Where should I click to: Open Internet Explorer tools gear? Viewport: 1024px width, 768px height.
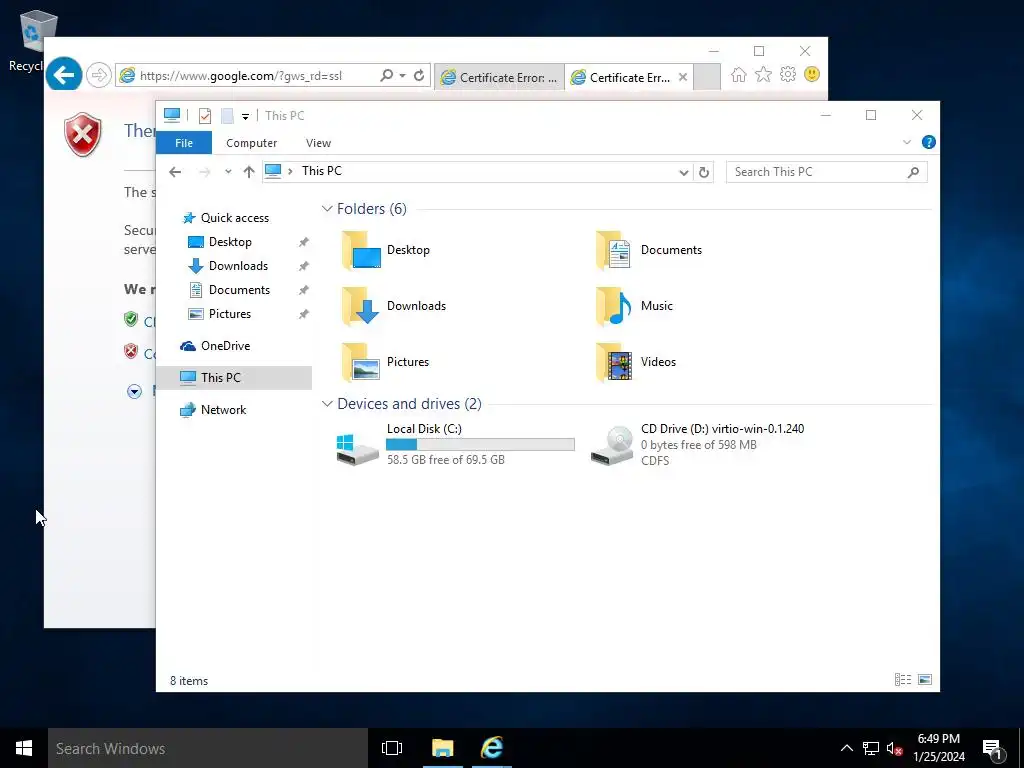click(788, 74)
